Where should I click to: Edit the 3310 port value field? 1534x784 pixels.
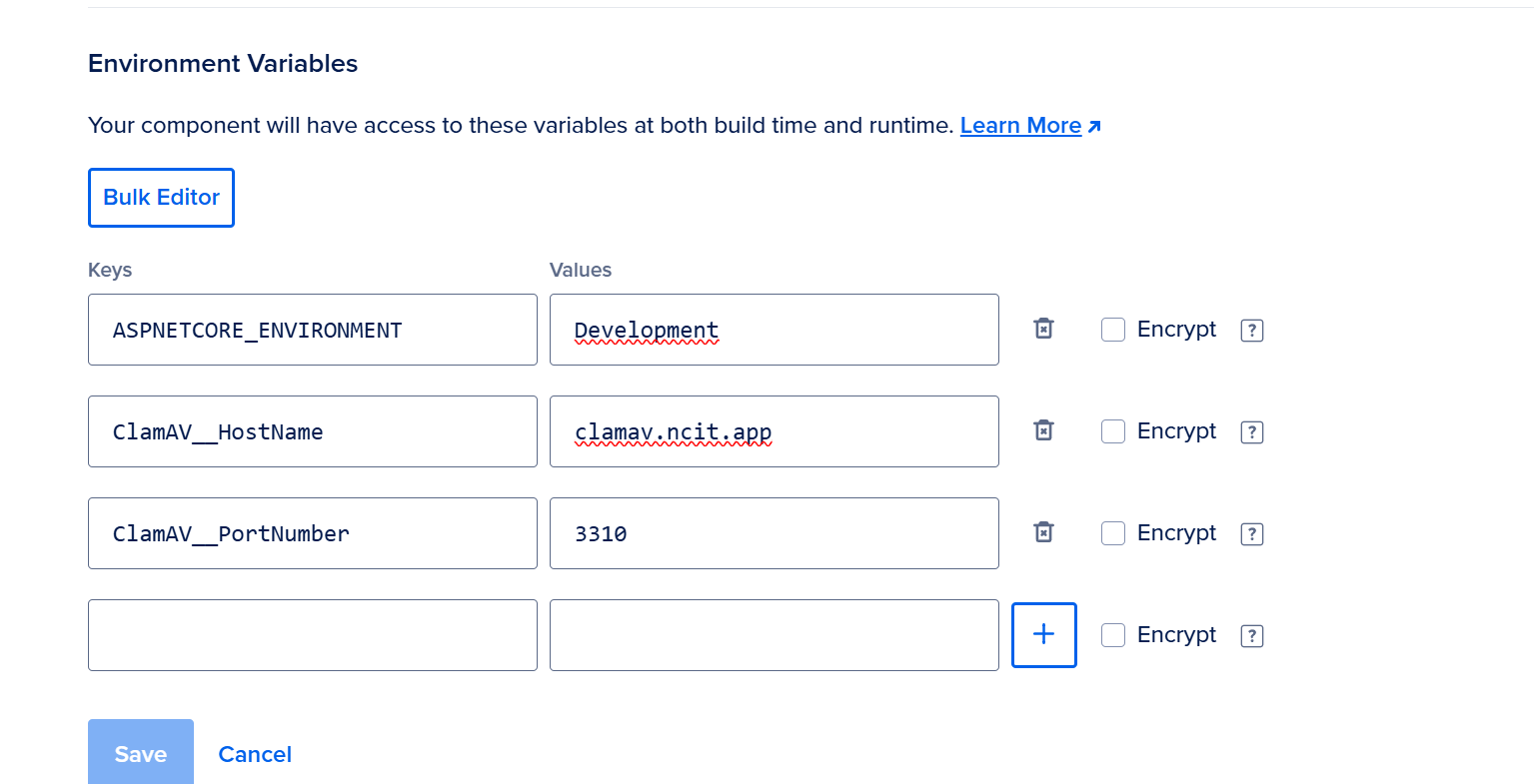[774, 533]
